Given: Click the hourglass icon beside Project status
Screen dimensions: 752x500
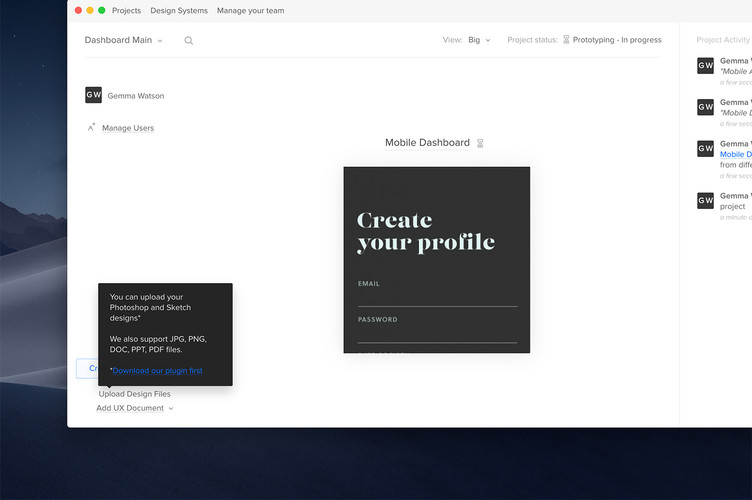Looking at the screenshot, I should click(x=566, y=39).
